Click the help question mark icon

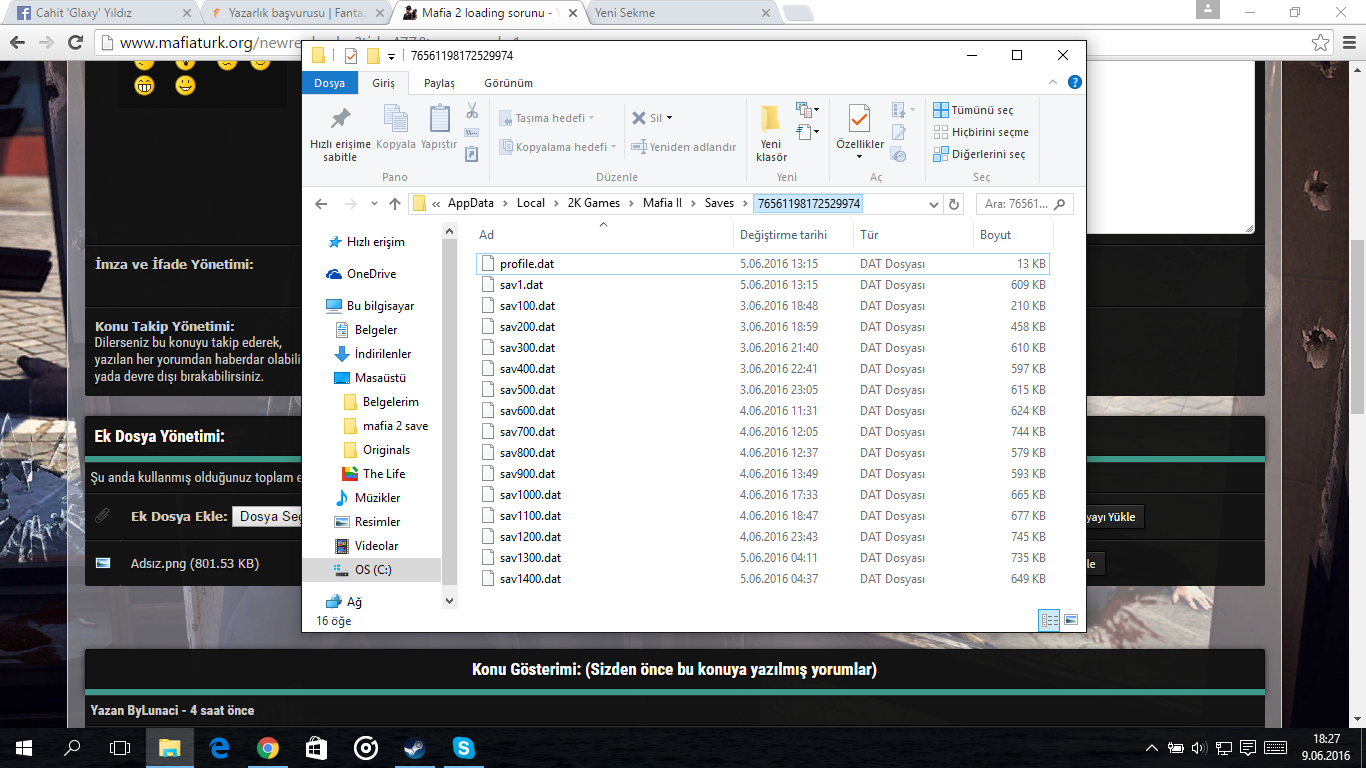(1074, 83)
